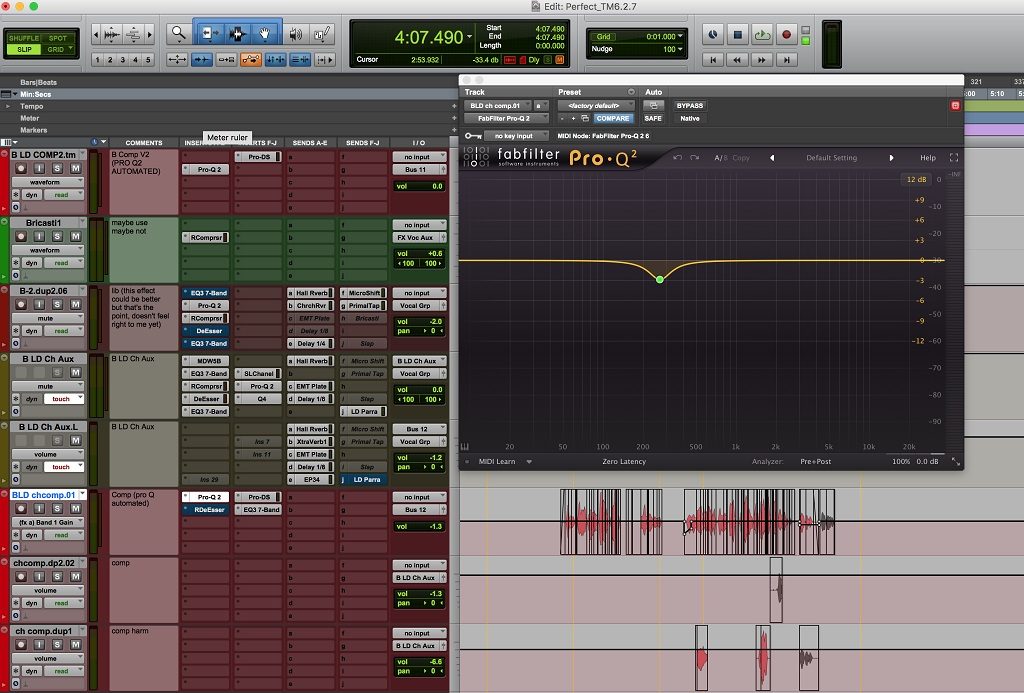This screenshot has width=1024, height=693.
Task: Click the 12 dB display range button
Action: pos(916,179)
